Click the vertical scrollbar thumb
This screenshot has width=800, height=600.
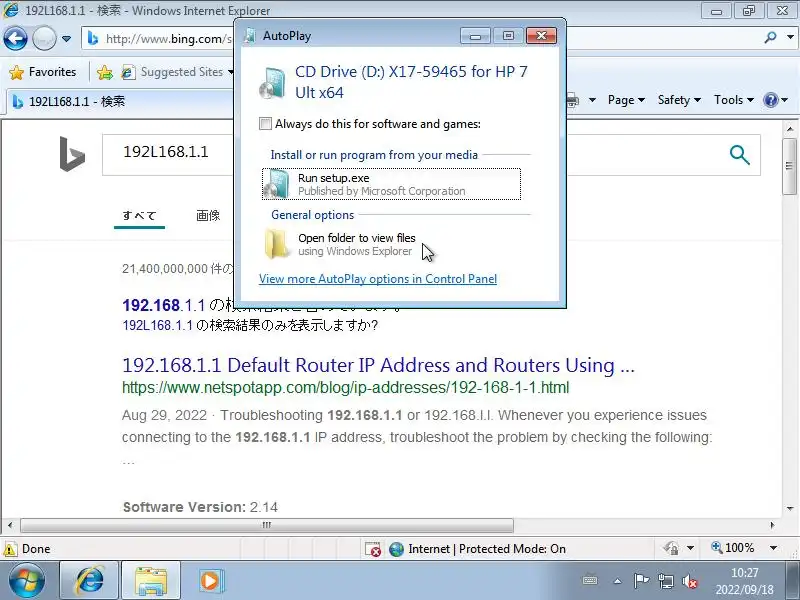(x=789, y=165)
